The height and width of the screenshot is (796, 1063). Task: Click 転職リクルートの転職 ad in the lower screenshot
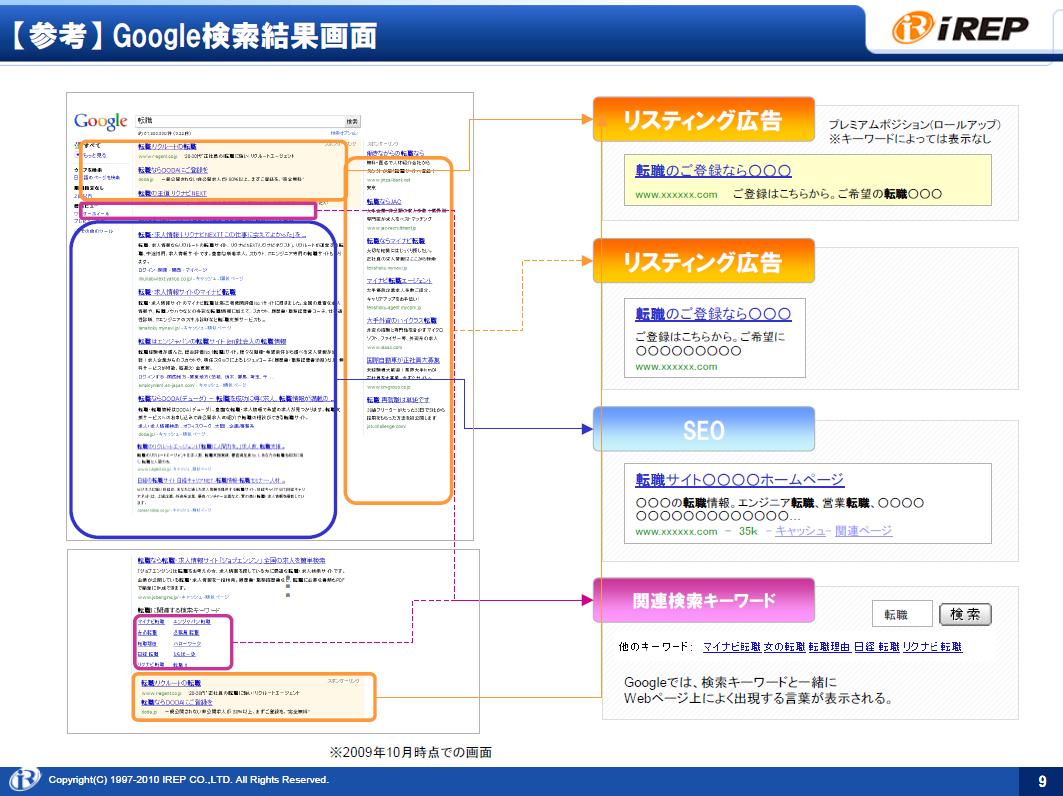coord(171,683)
